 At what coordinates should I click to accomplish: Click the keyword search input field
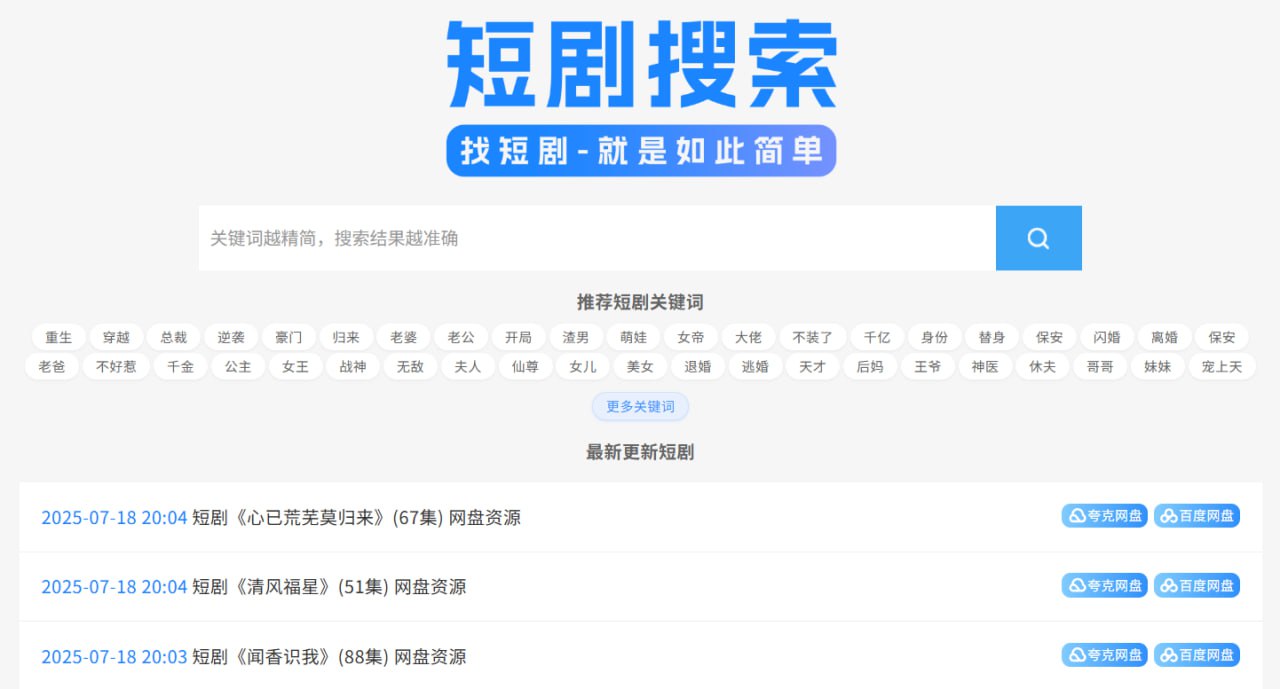click(596, 238)
